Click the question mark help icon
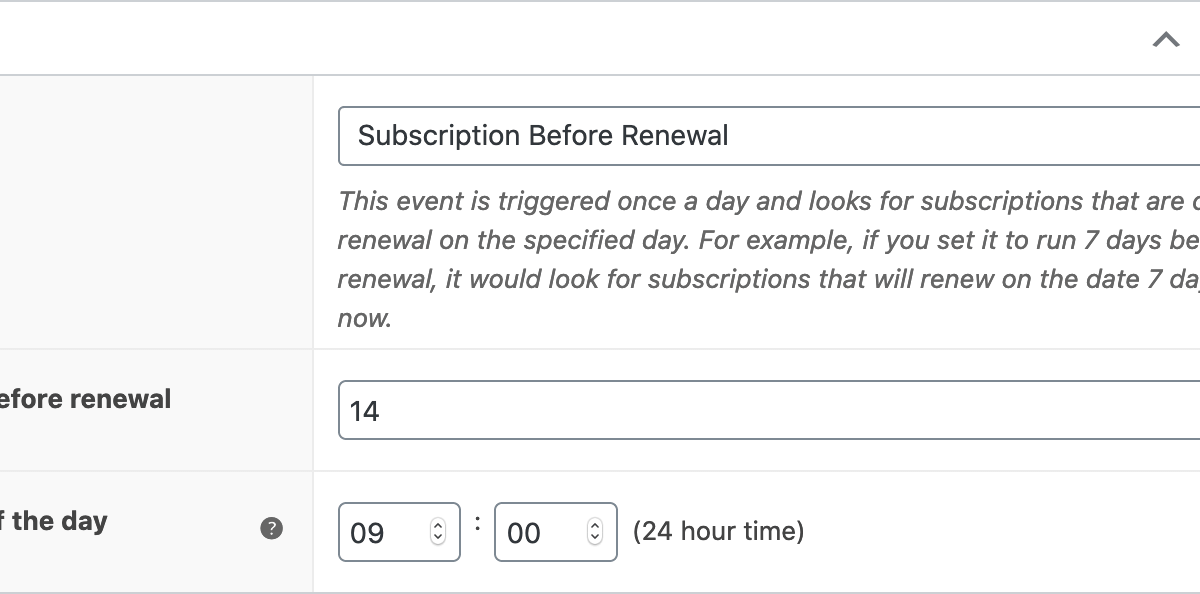 pos(271,529)
